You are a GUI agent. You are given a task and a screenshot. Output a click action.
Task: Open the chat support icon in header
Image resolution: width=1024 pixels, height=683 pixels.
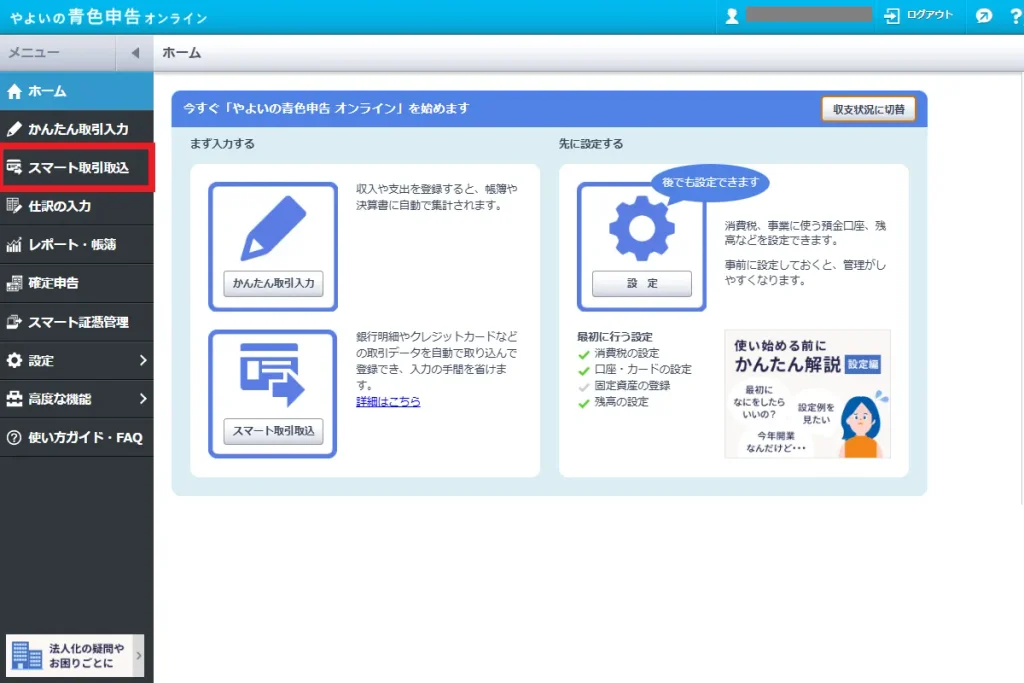point(984,16)
